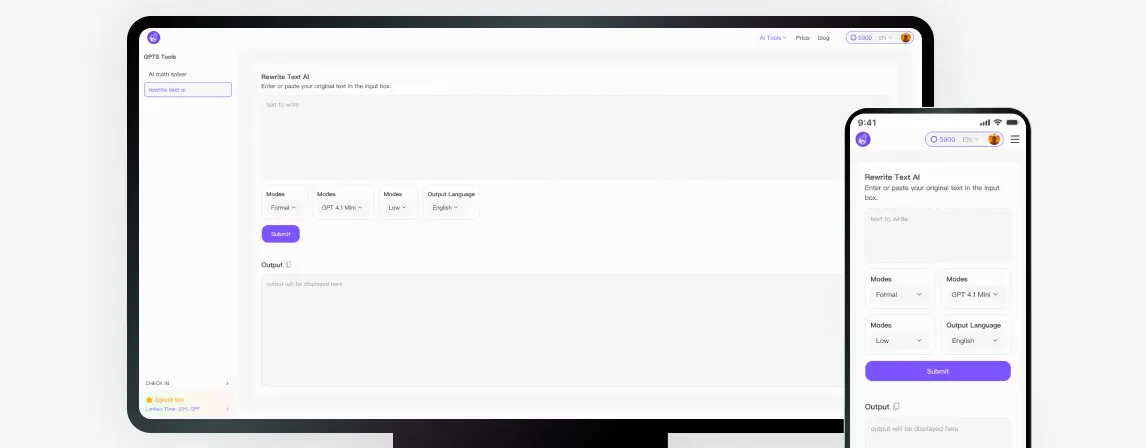Focus the desktop text to write box

574,137
